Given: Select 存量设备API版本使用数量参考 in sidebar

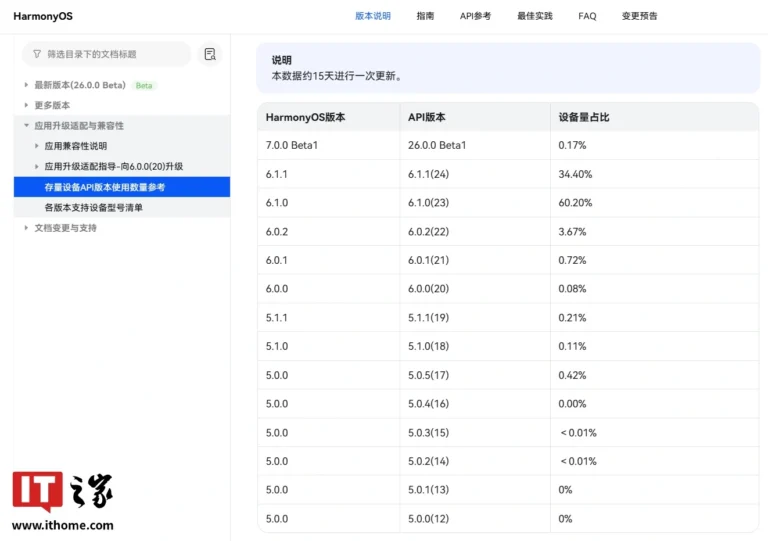Looking at the screenshot, I should click(x=122, y=187).
